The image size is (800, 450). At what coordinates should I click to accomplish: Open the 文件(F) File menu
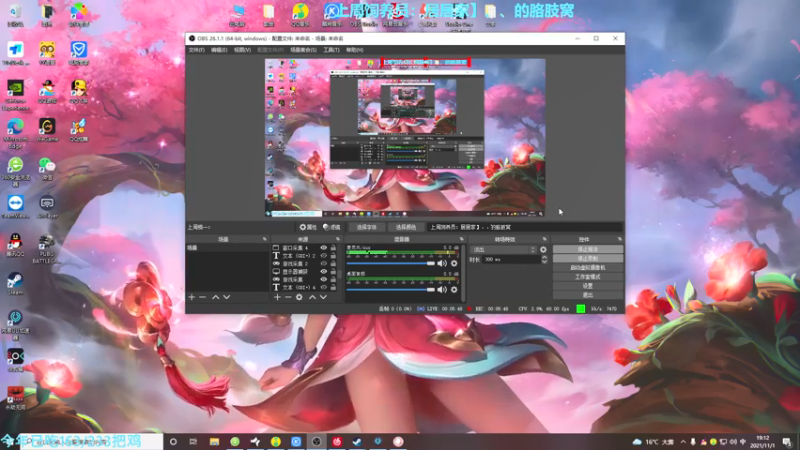pyautogui.click(x=196, y=50)
